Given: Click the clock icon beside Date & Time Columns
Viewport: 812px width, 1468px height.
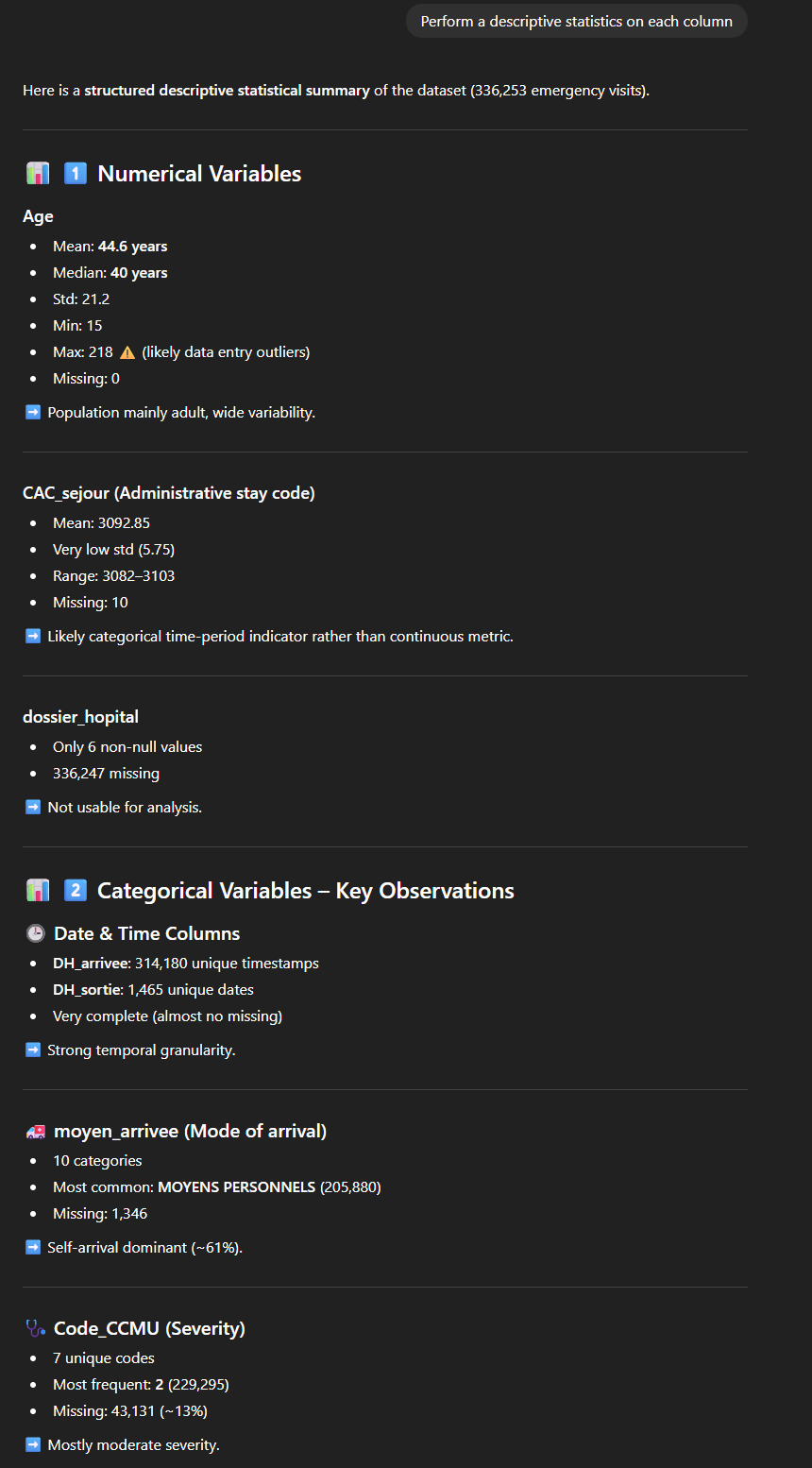Looking at the screenshot, I should [36, 934].
